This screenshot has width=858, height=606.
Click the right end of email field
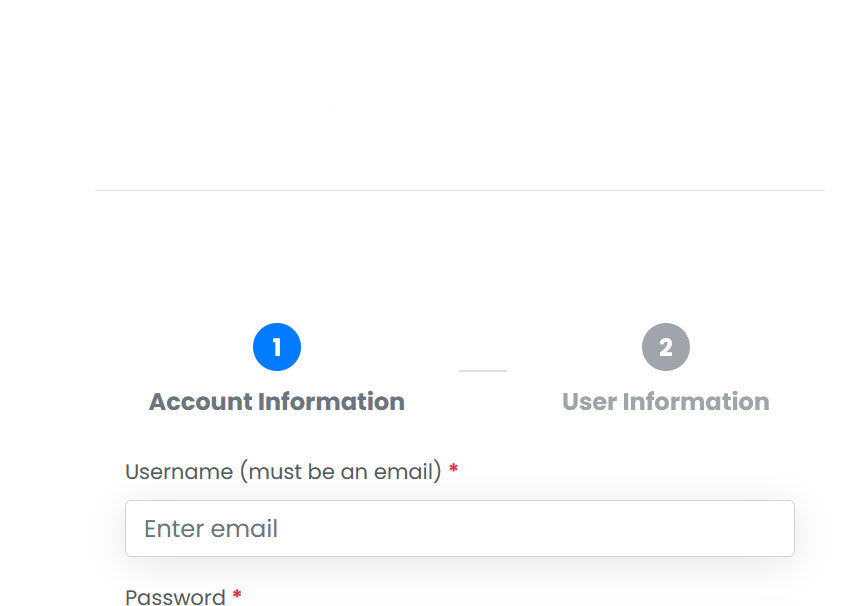coord(775,528)
